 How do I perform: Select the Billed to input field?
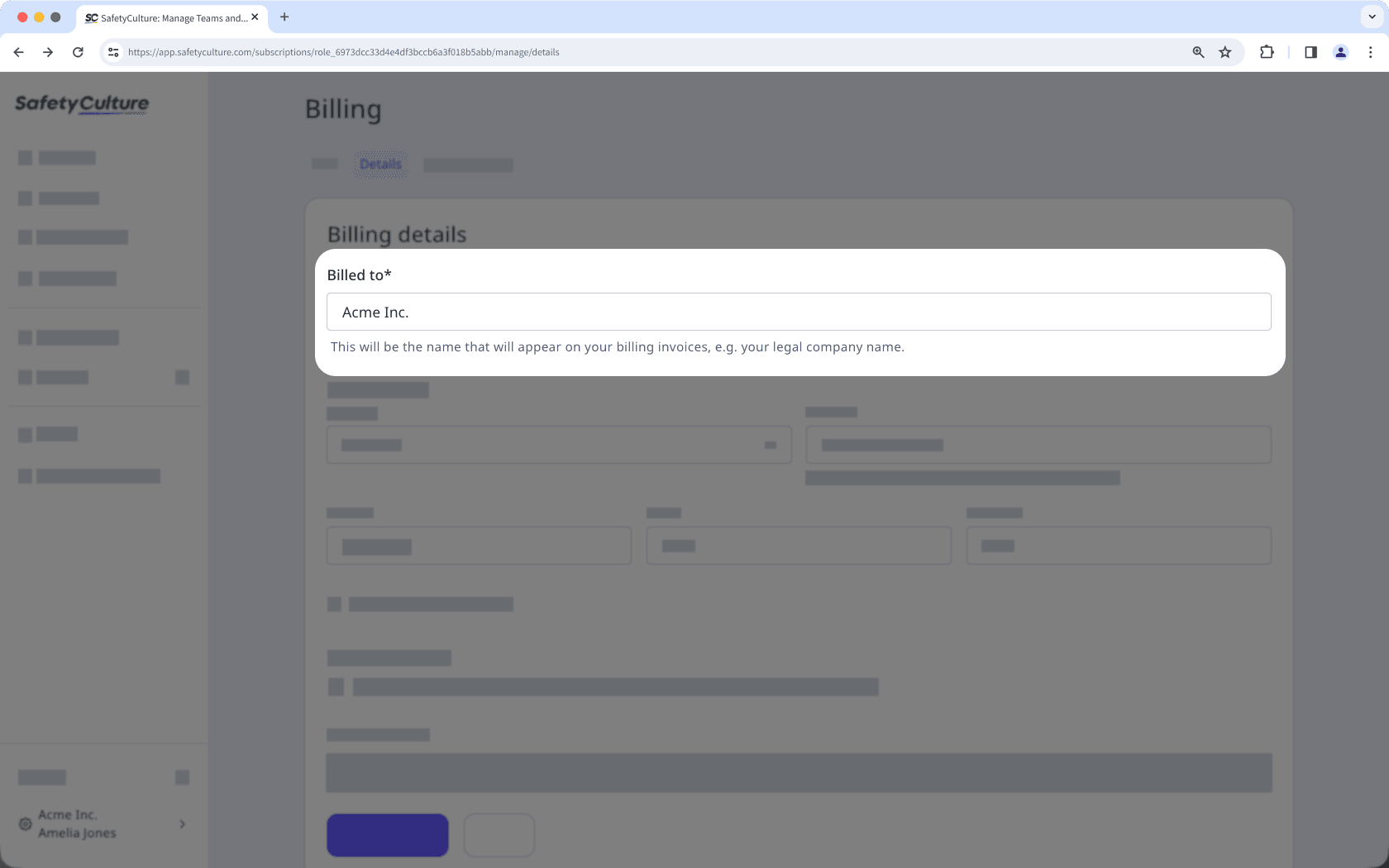[x=799, y=312]
